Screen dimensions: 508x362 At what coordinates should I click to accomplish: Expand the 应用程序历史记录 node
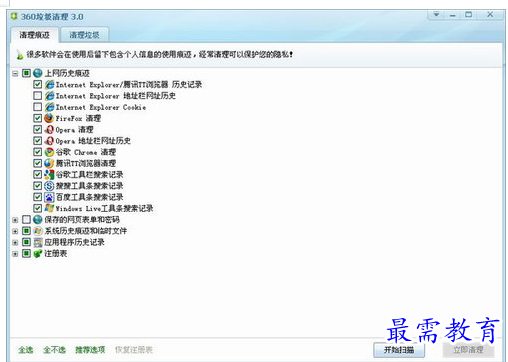tap(15, 242)
